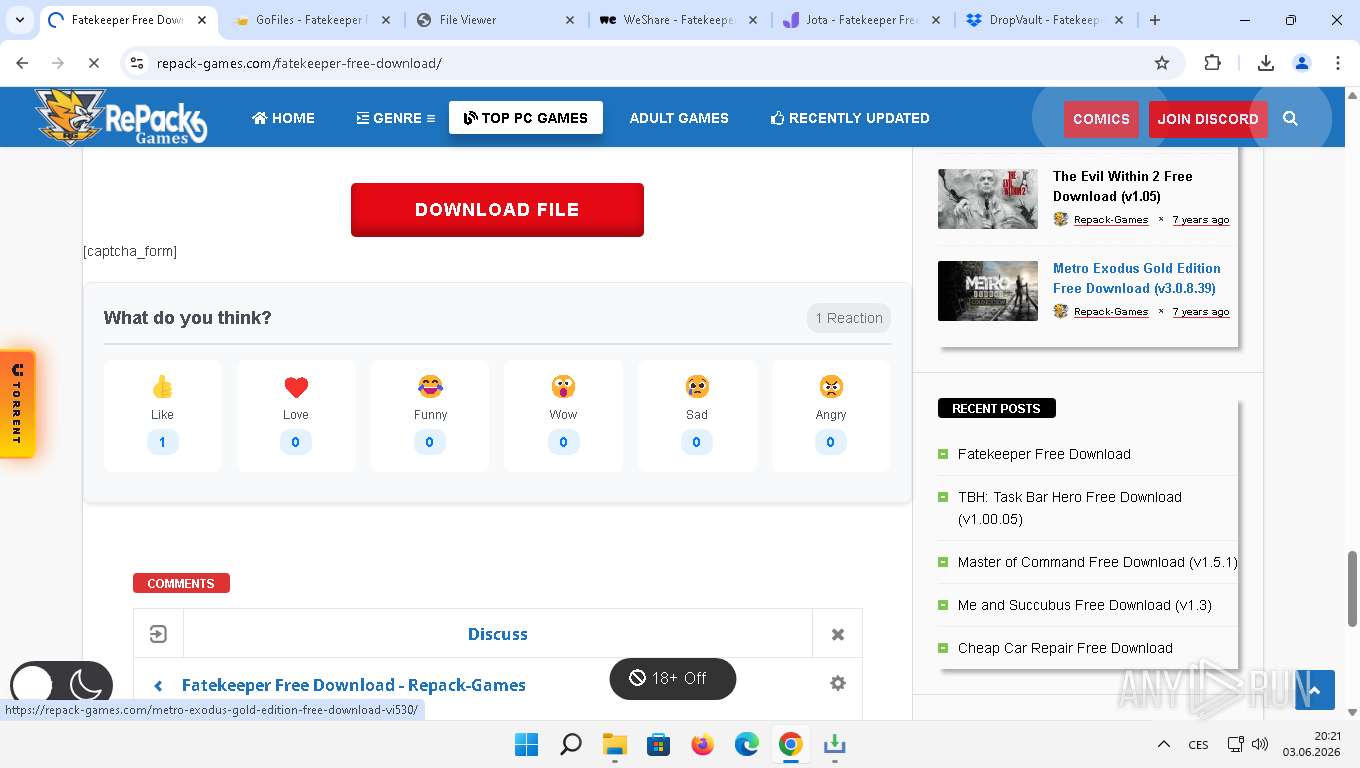The height and width of the screenshot is (768, 1360).
Task: Click the COMICS button
Action: [1101, 119]
